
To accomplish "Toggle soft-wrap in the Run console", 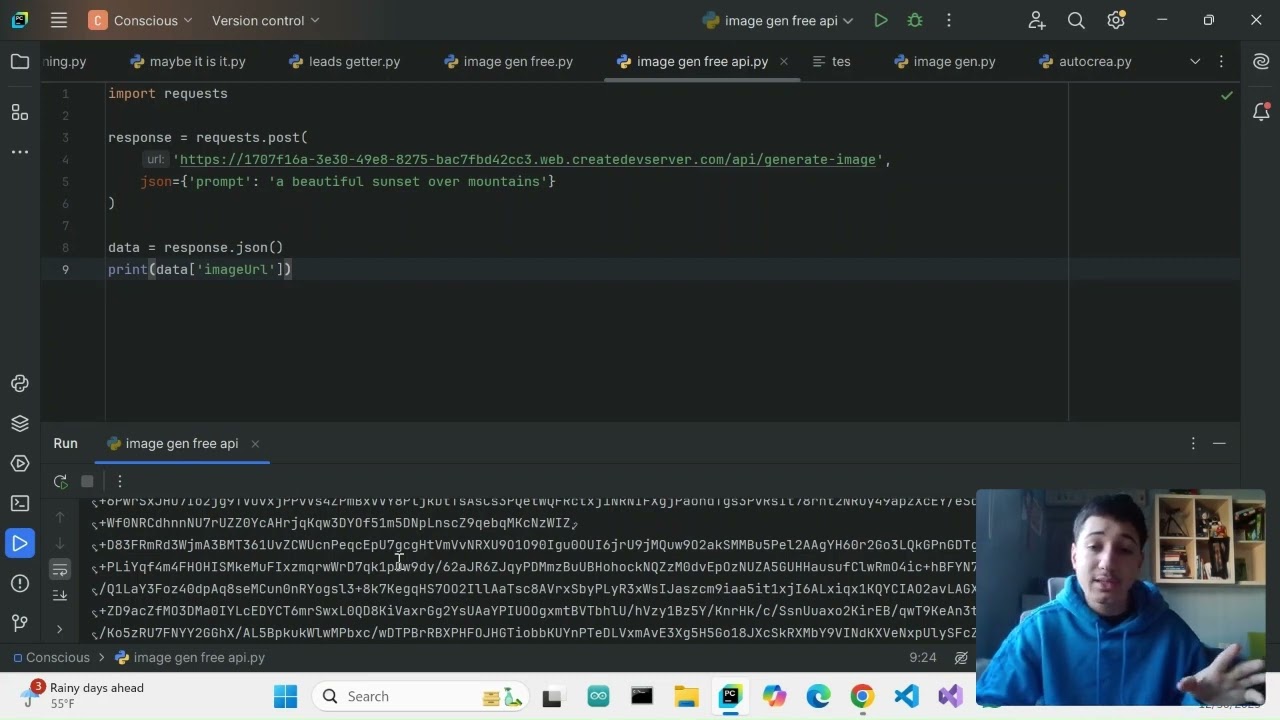I will click(x=60, y=569).
